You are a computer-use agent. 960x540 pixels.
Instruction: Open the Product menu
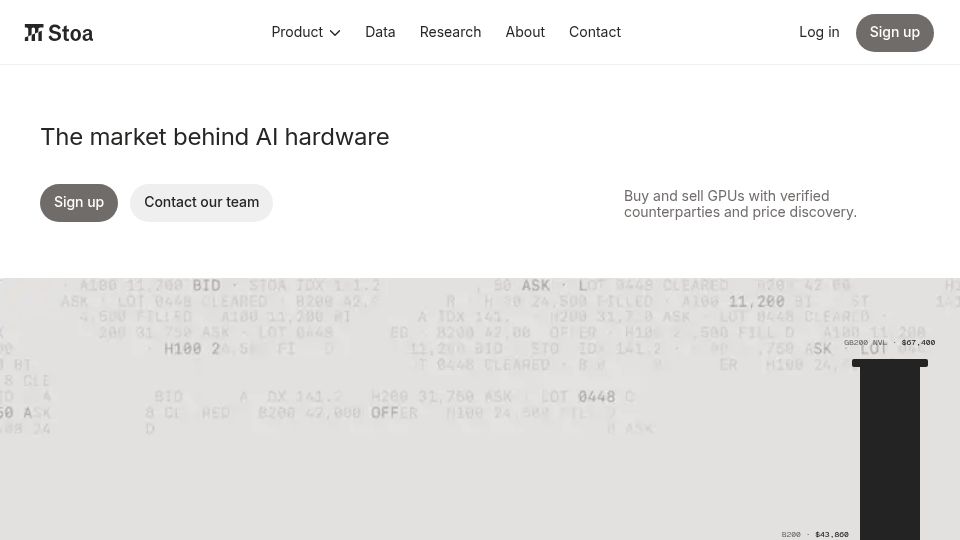(x=306, y=32)
